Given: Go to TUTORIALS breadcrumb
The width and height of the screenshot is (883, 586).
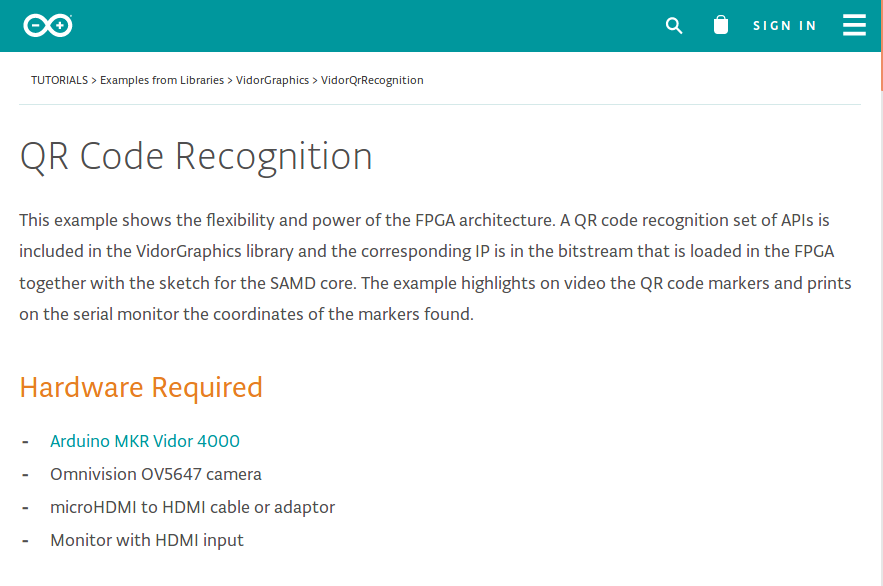Looking at the screenshot, I should coord(59,80).
